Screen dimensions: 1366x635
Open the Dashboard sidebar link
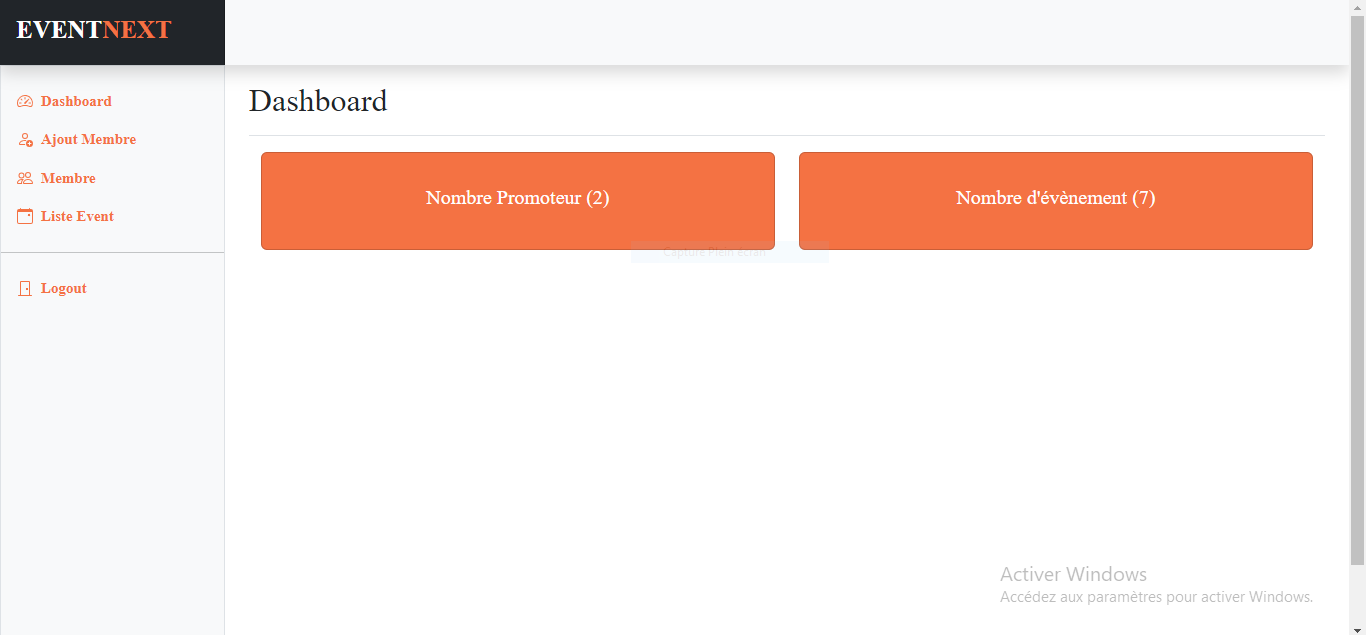tap(76, 101)
